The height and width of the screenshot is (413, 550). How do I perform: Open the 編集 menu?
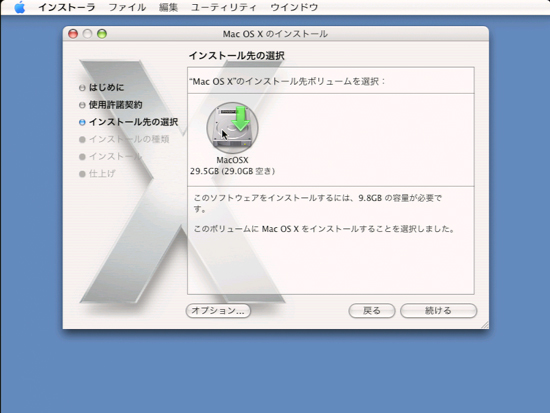(x=168, y=7)
